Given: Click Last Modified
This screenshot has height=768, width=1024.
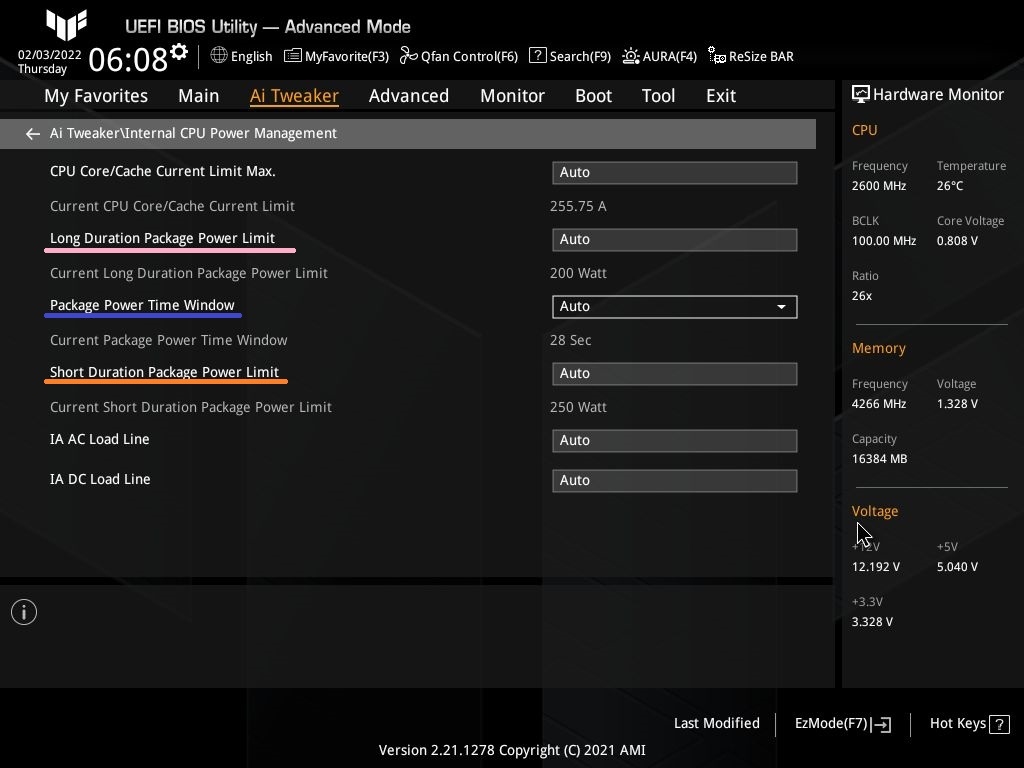Looking at the screenshot, I should 716,724.
